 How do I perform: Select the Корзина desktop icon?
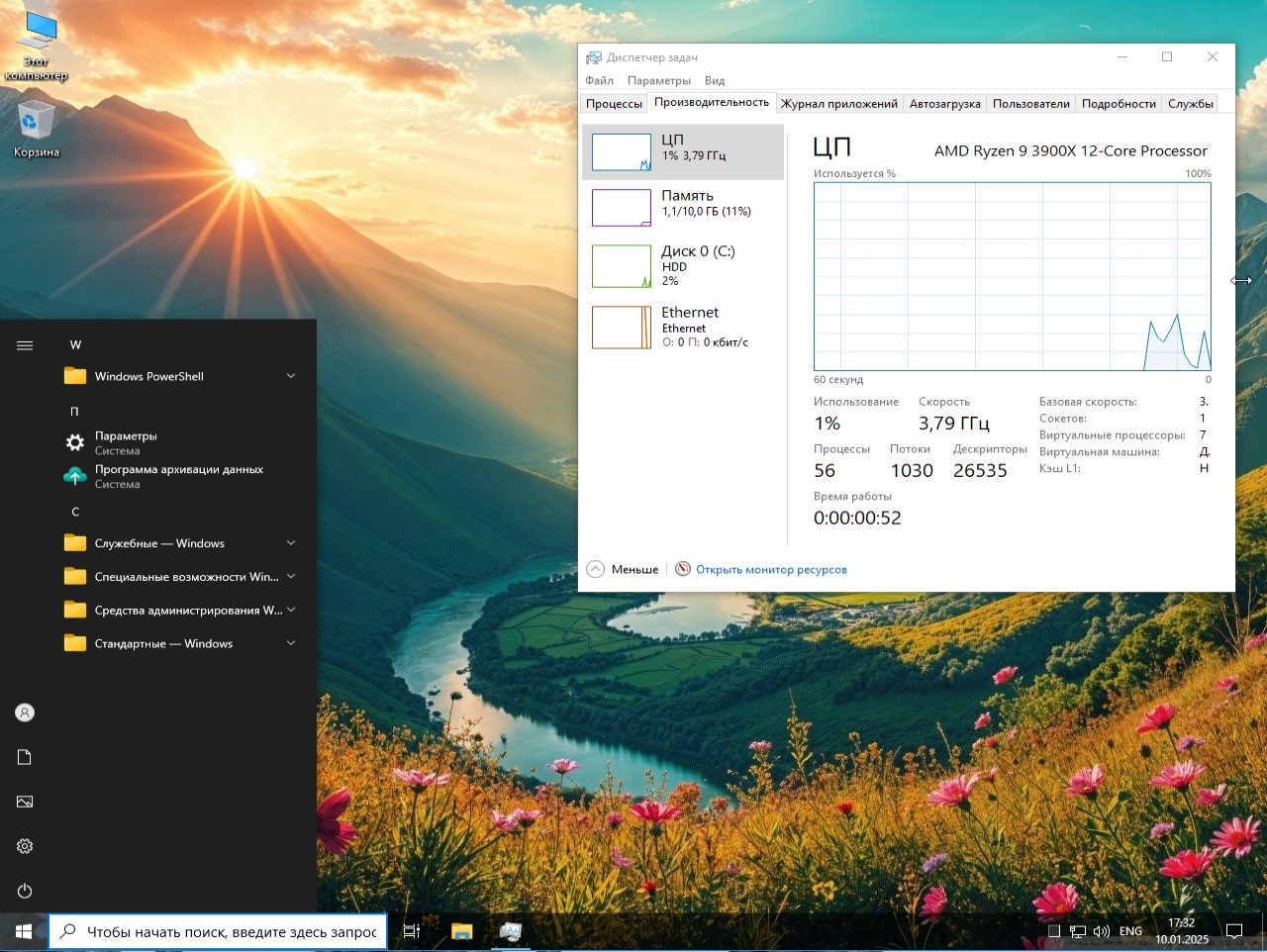point(37,129)
